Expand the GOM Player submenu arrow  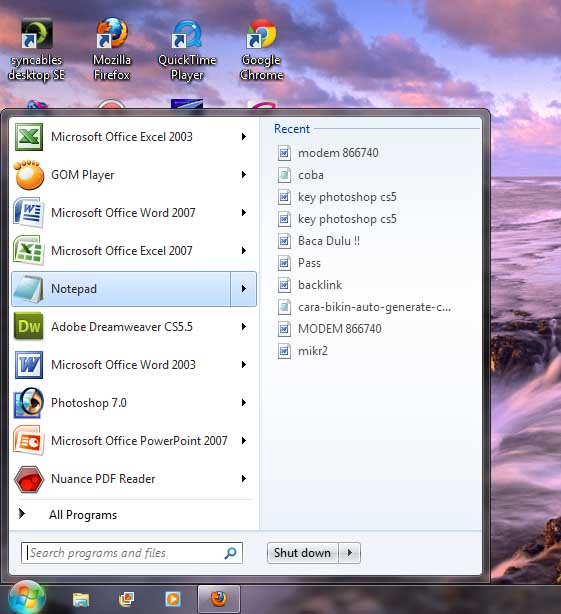(x=244, y=175)
